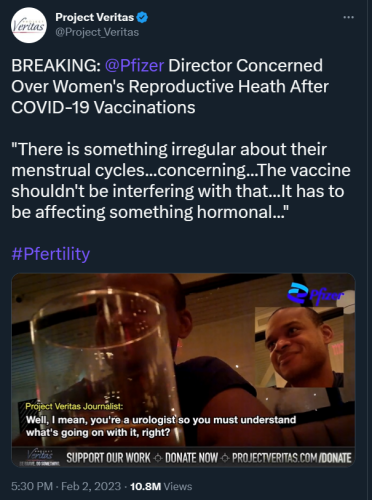Click the video subtitle about urologist
The image size is (372, 500).
click(x=161, y=426)
